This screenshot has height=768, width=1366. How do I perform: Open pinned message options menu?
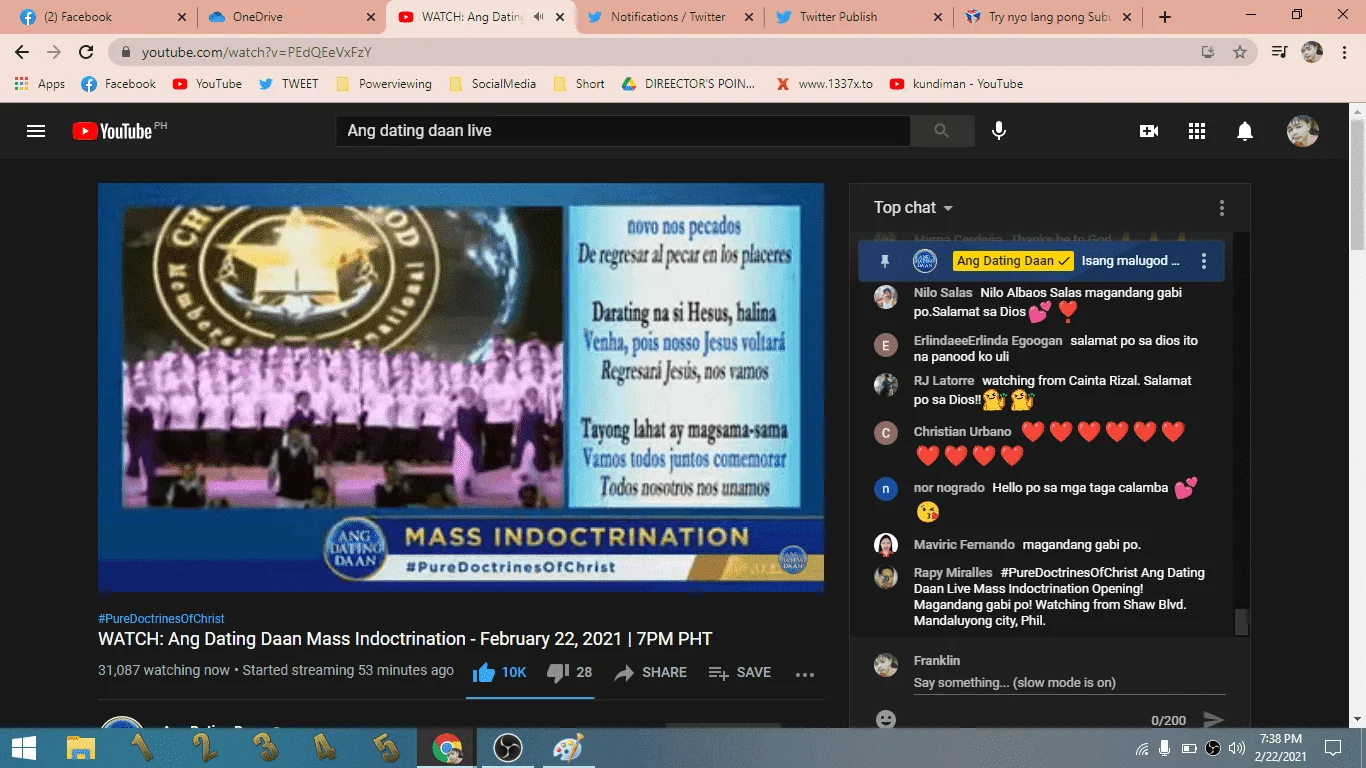pos(1204,262)
